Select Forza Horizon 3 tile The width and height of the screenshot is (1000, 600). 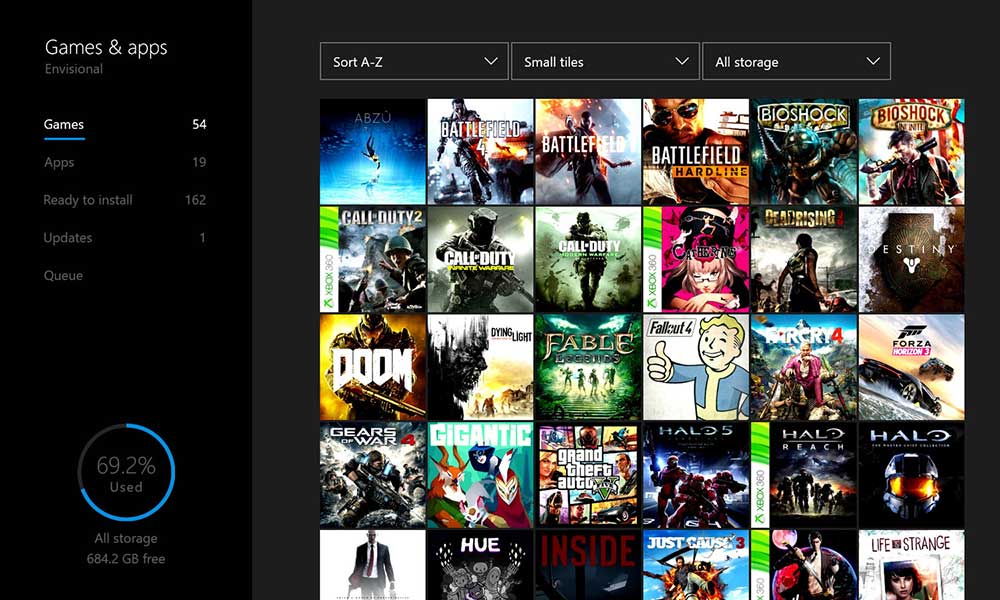(911, 367)
